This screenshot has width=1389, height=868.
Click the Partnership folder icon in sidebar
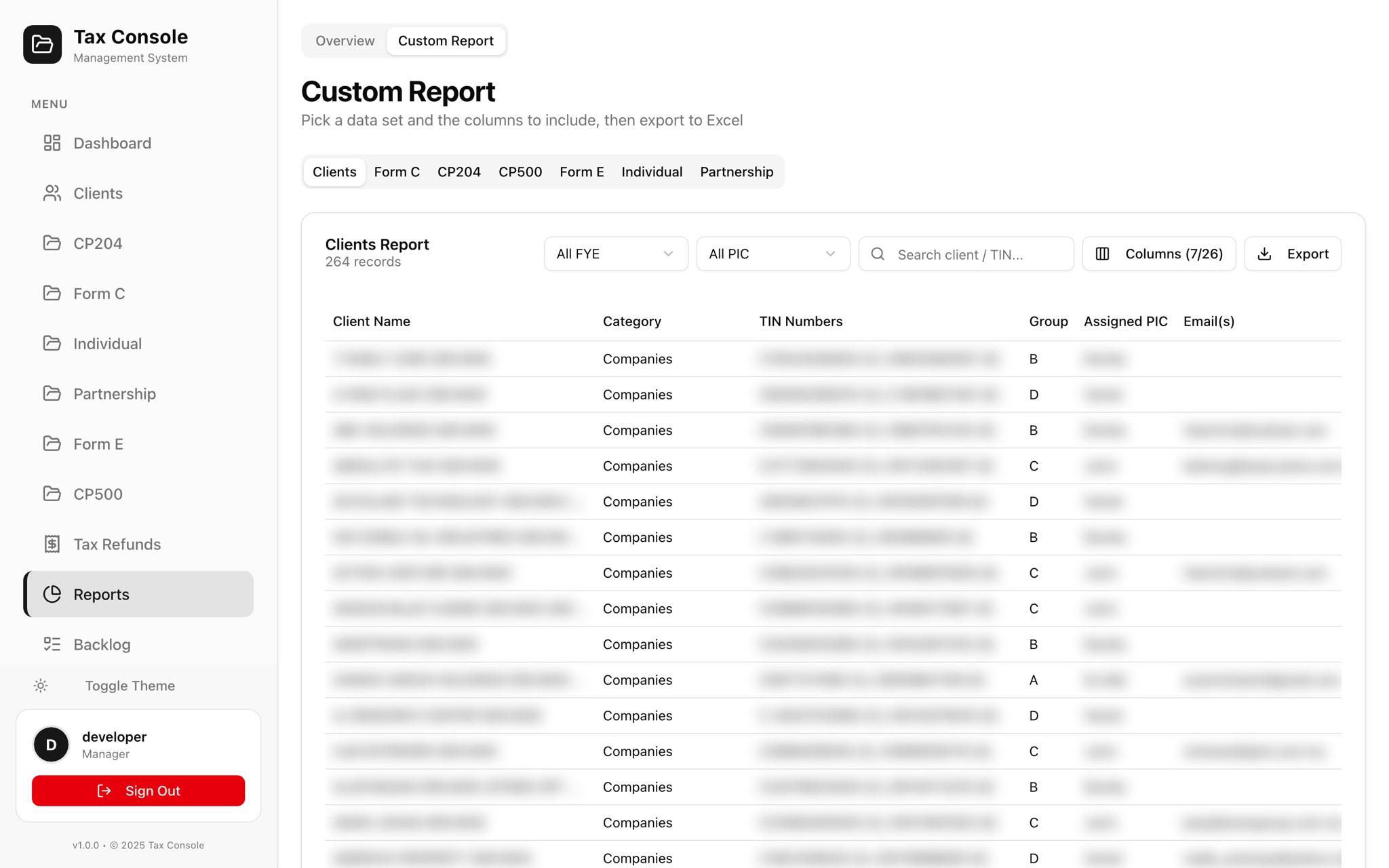pos(52,394)
